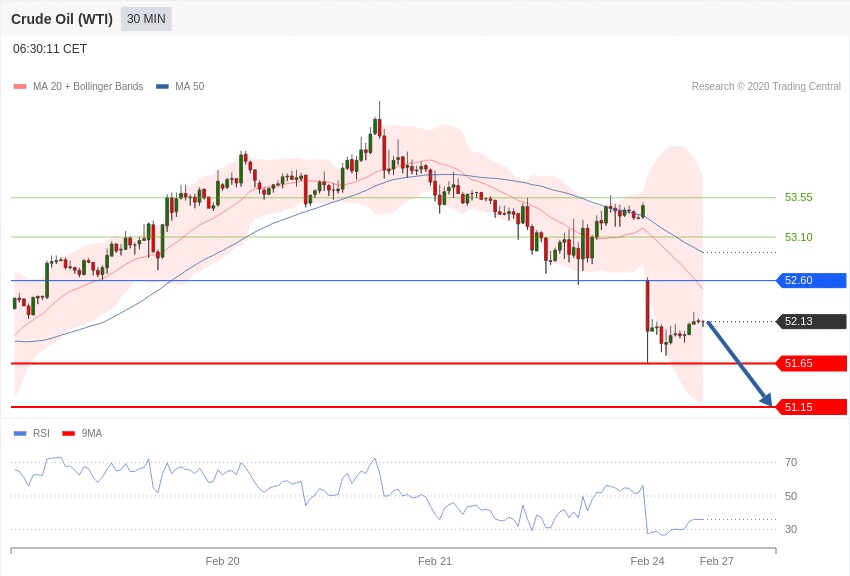This screenshot has width=850, height=576.
Task: Click the RSI 50 axis label
Action: [791, 496]
